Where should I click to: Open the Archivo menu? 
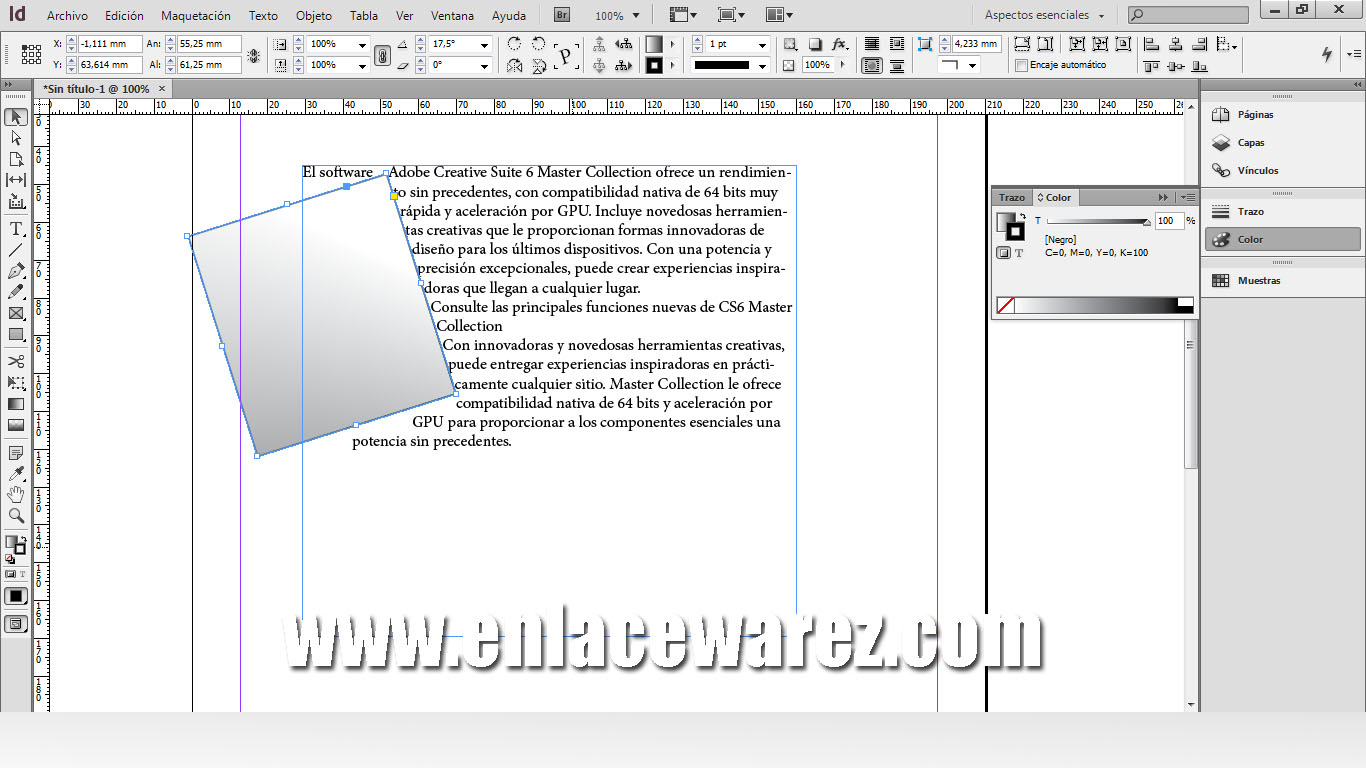pyautogui.click(x=67, y=16)
